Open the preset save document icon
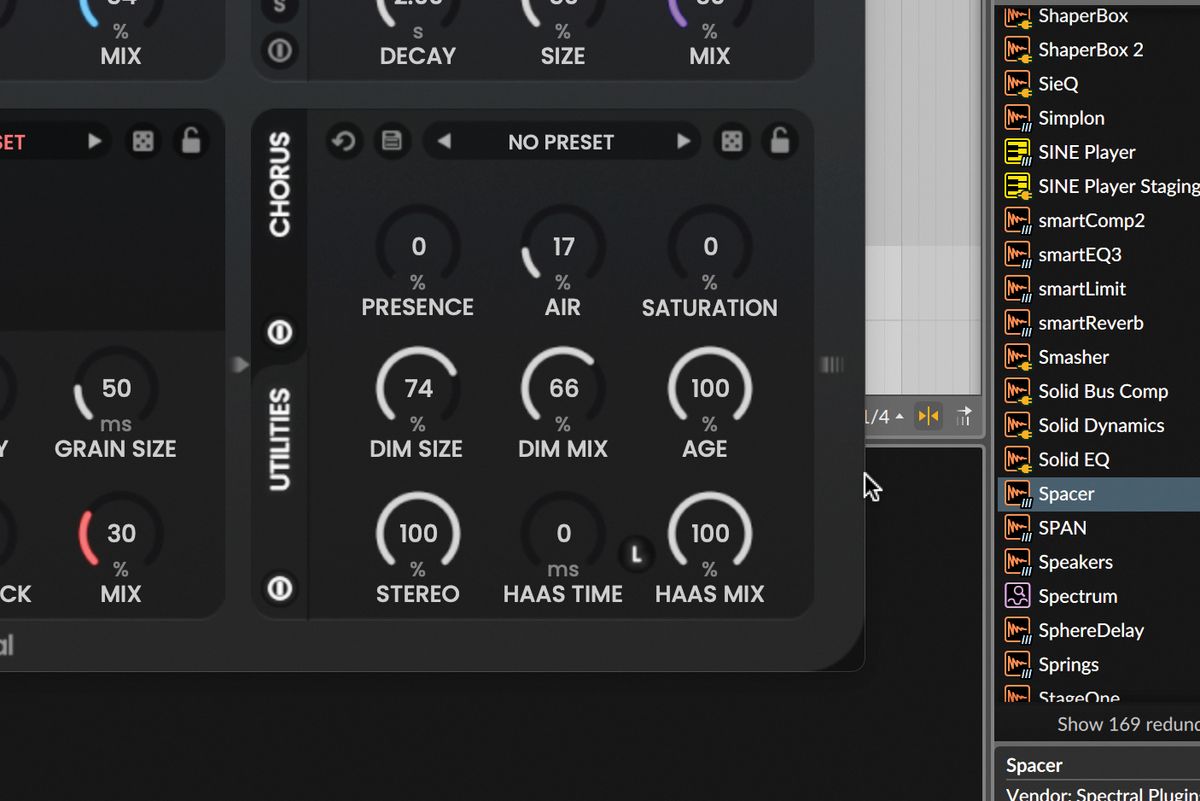1200x801 pixels. 392,141
